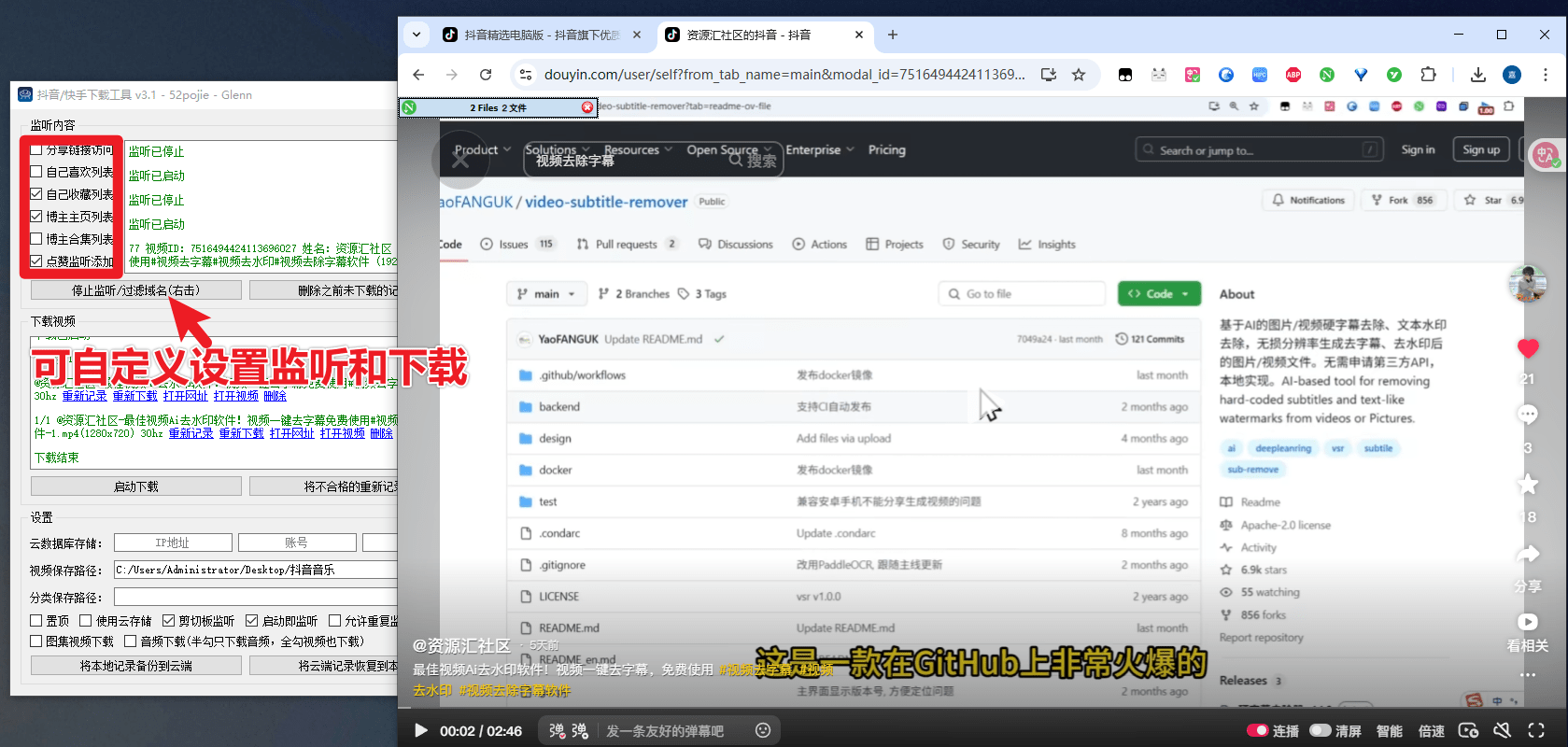The image size is (1568, 747).
Task: Click the AdBlock Plus extension icon
Action: coord(1293,75)
